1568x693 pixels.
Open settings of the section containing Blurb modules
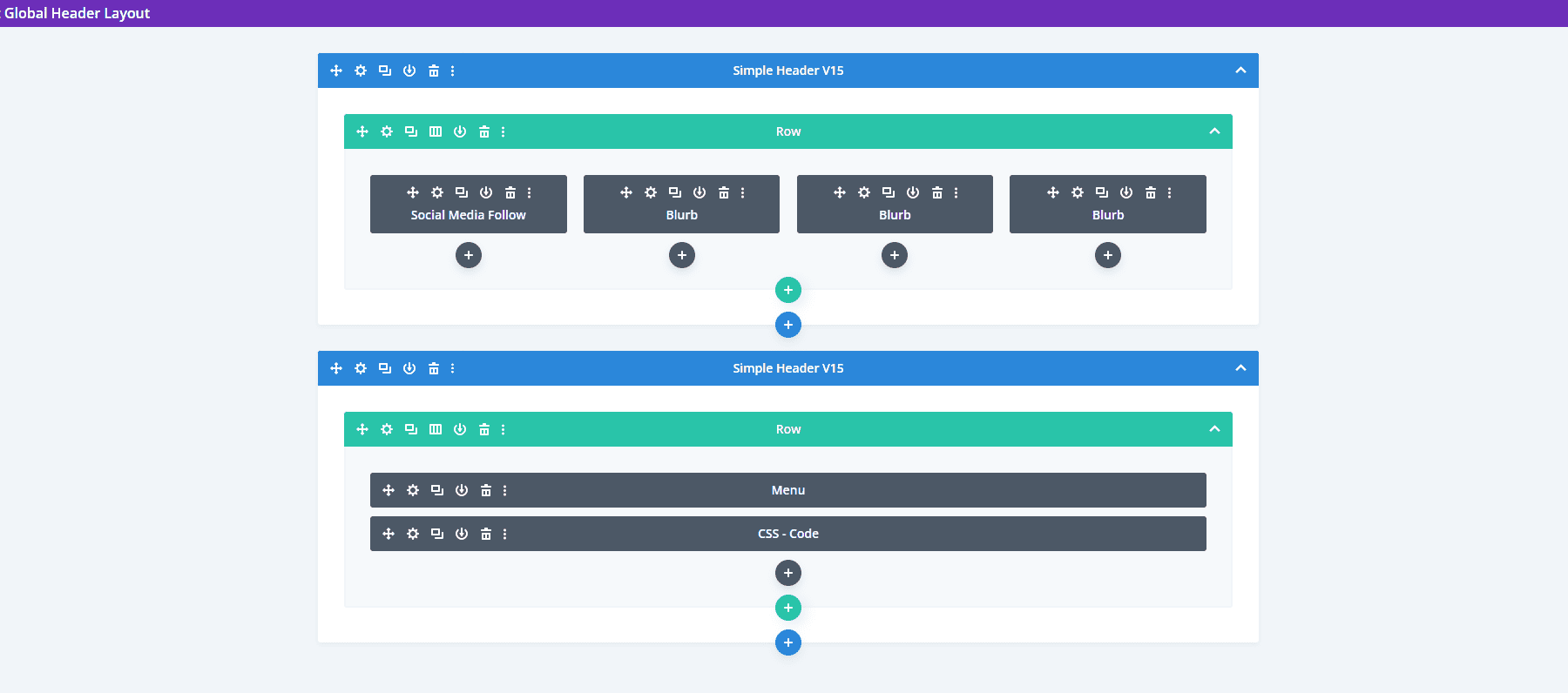click(x=361, y=71)
